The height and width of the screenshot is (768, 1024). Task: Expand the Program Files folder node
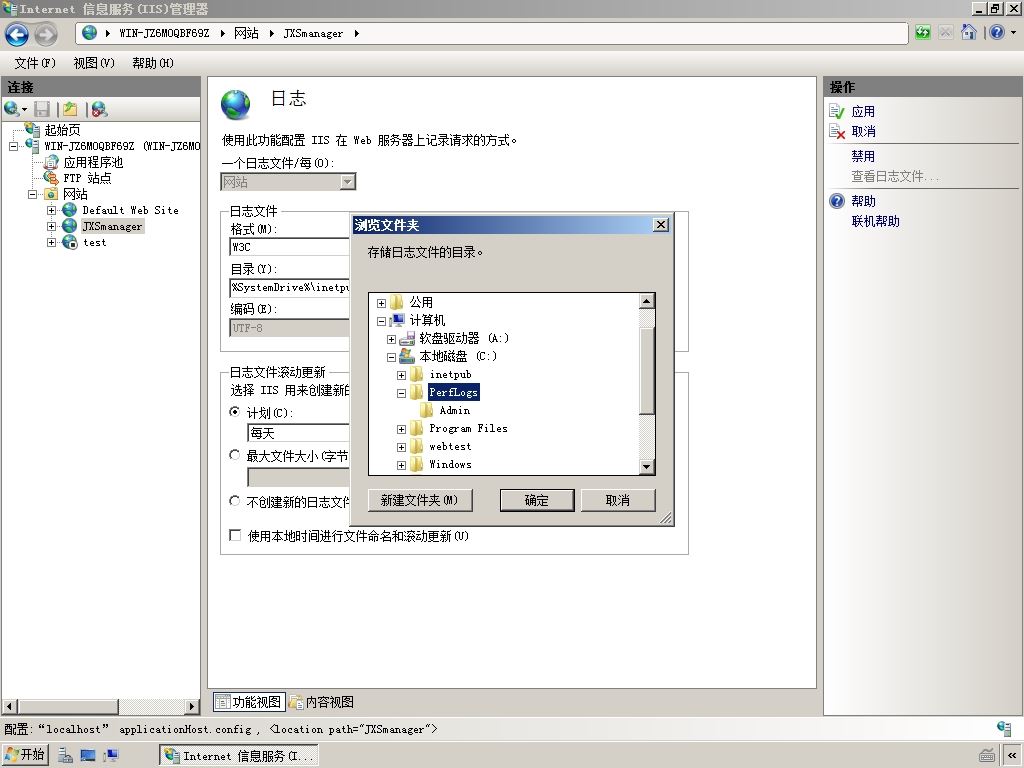point(401,429)
